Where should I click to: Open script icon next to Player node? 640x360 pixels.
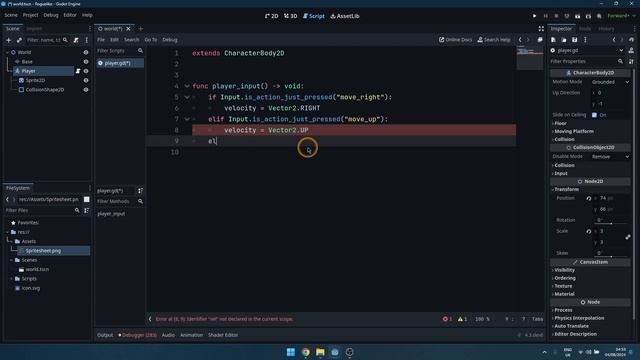coord(78,71)
